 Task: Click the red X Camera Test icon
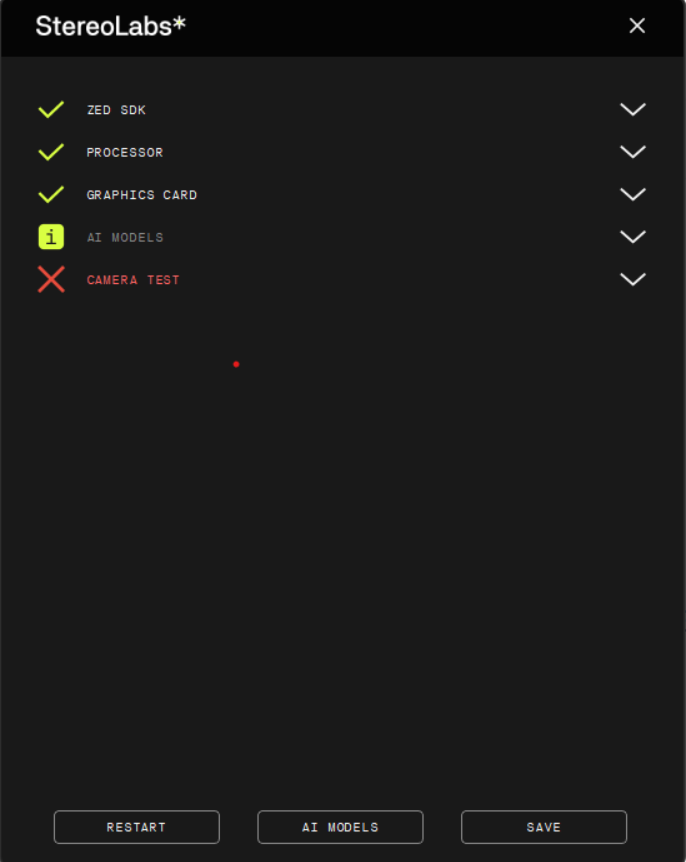tap(51, 280)
